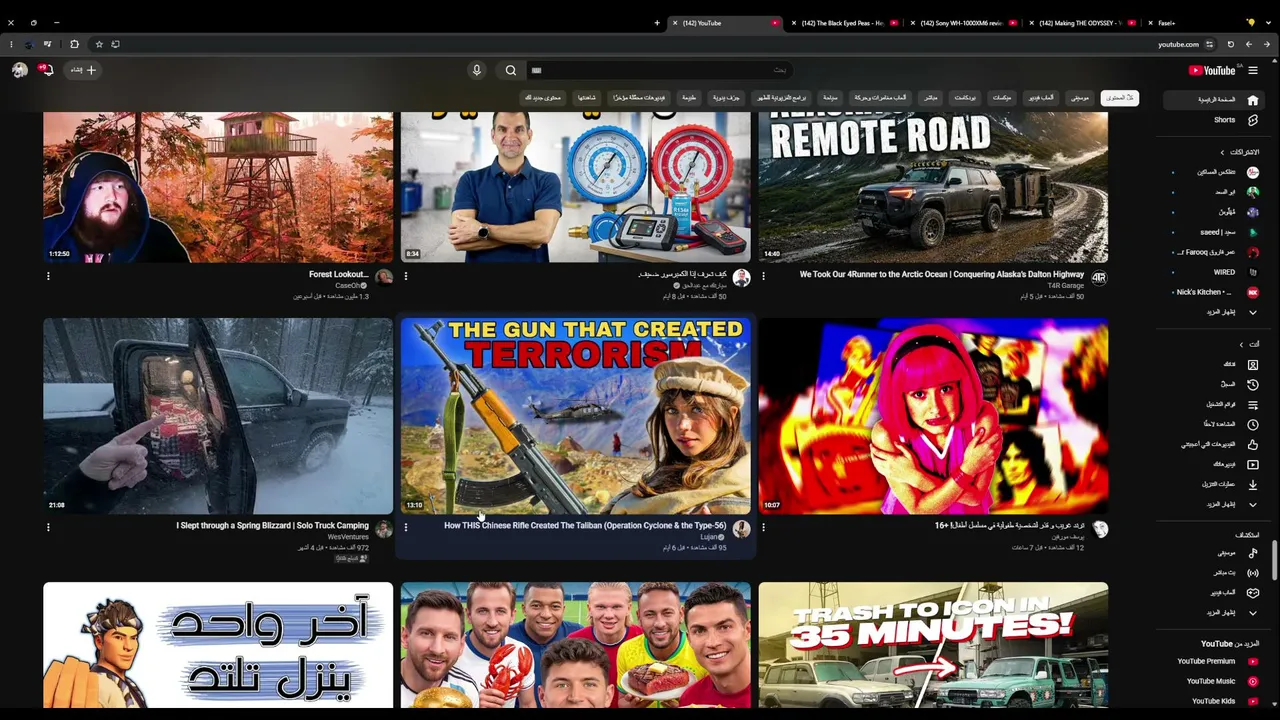Select the All content filter chip

coord(1119,98)
